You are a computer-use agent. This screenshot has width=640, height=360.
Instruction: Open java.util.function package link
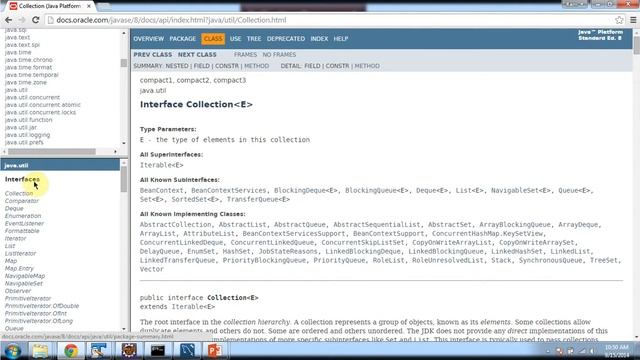29,120
